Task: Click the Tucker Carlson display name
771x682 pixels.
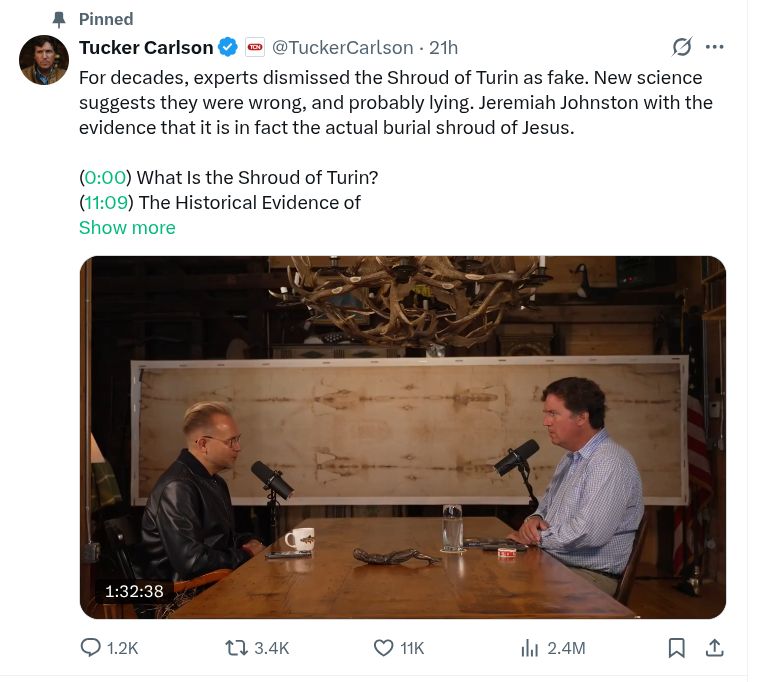Action: coord(146,48)
